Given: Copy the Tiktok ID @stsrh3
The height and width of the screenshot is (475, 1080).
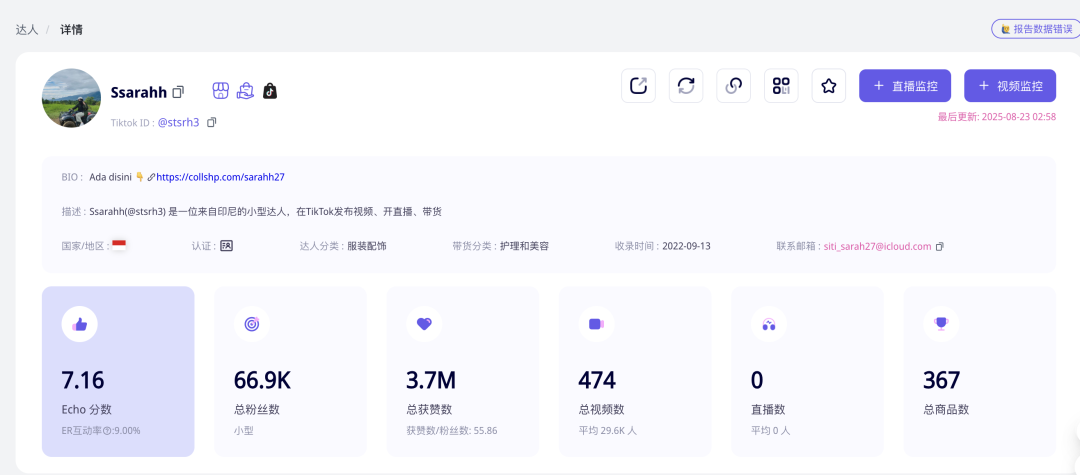Looking at the screenshot, I should point(212,122).
